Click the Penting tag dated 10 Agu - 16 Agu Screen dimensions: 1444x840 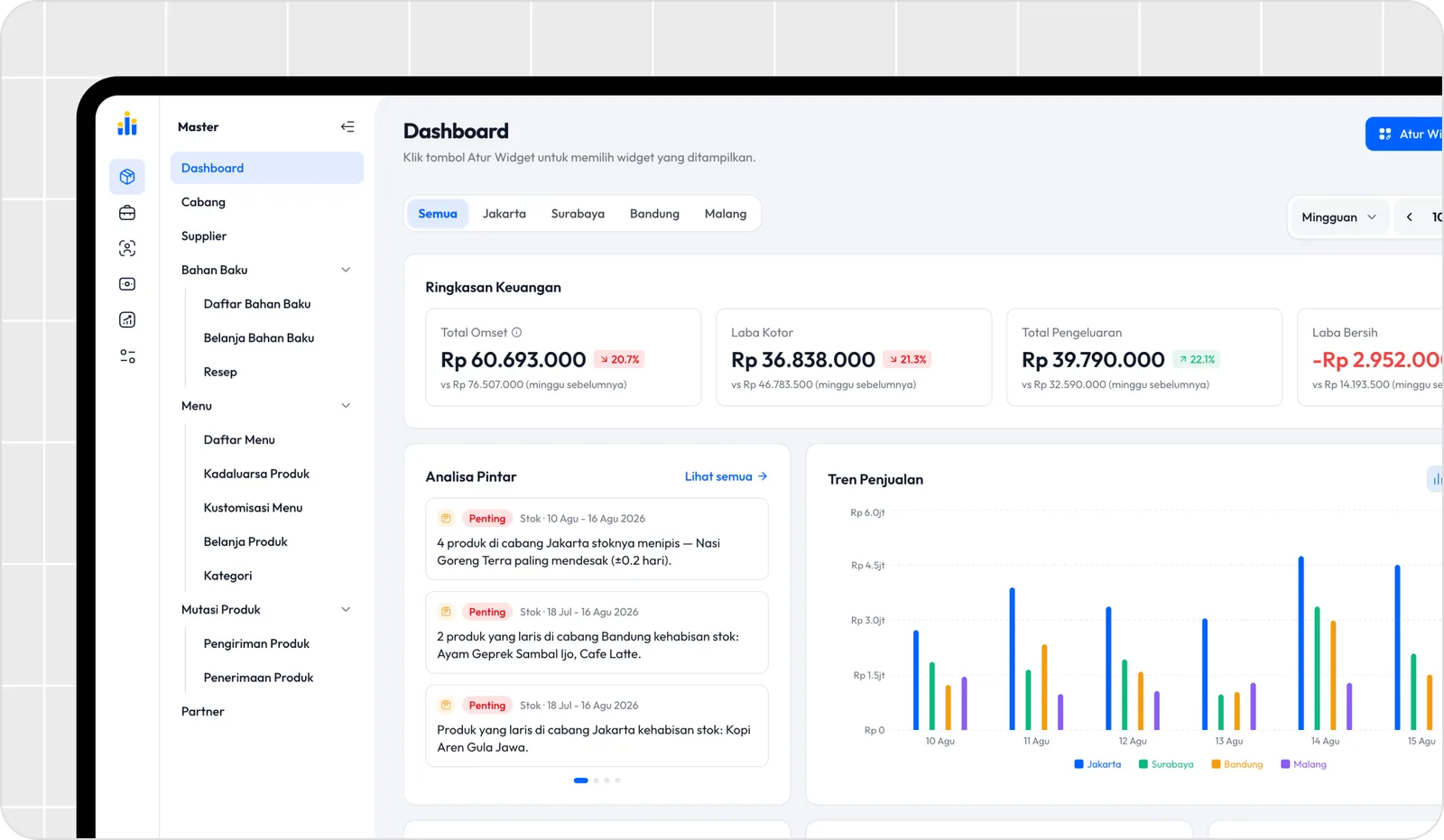pyautogui.click(x=487, y=519)
